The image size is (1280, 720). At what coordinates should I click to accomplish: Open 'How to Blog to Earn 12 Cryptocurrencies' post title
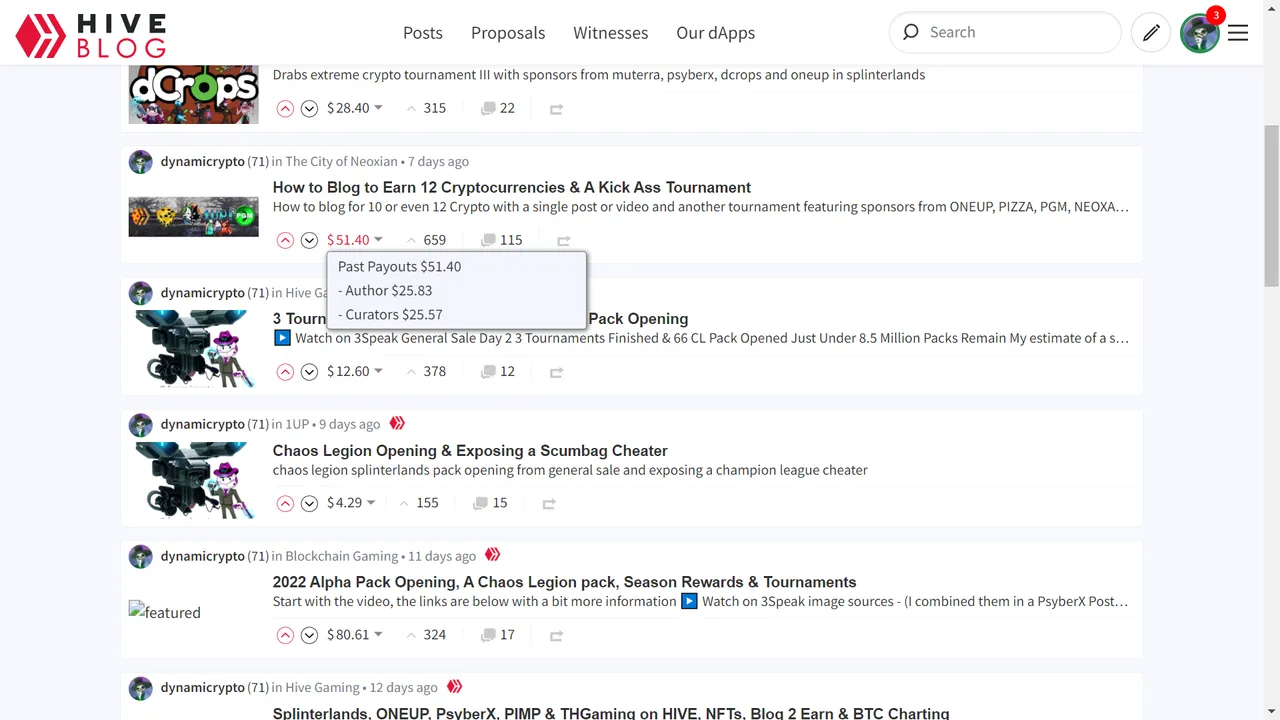point(512,187)
